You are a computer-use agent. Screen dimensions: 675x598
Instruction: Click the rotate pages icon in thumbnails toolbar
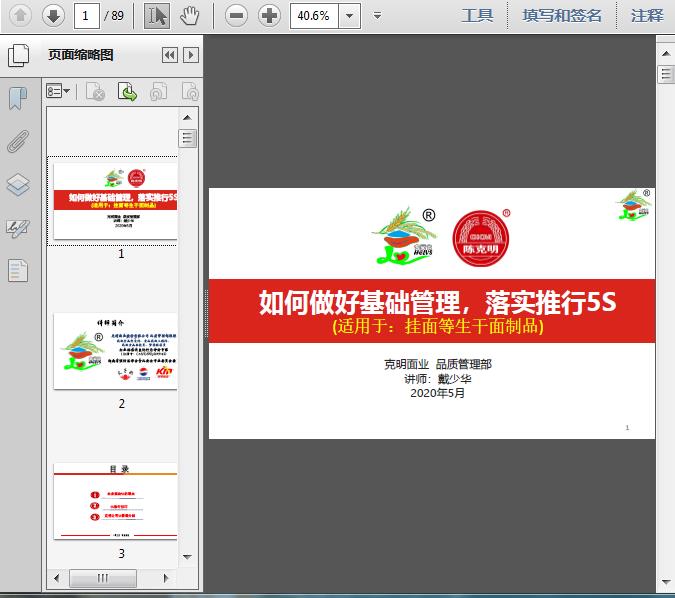tap(159, 91)
